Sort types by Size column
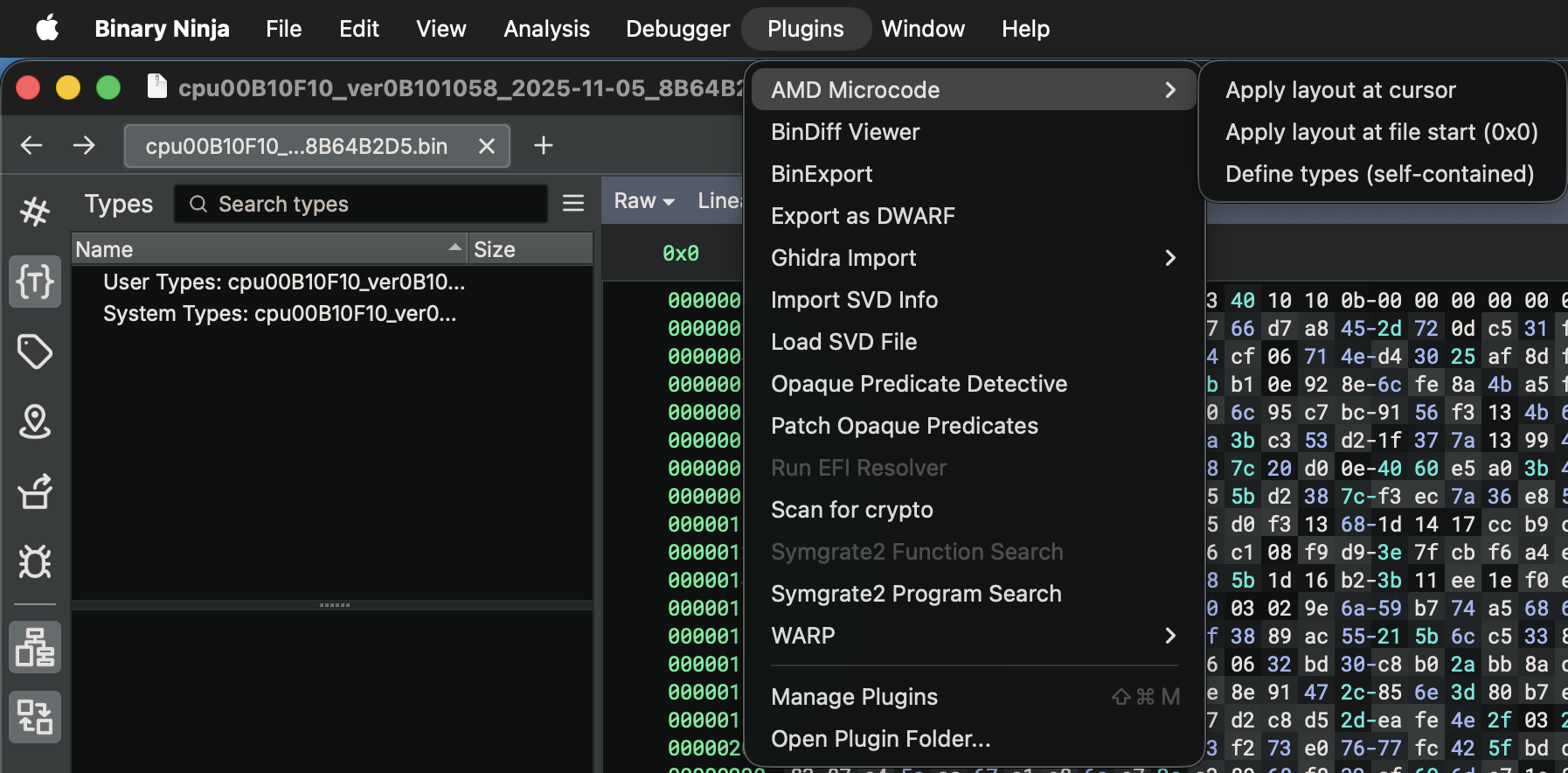The width and height of the screenshot is (1568, 773). 531,249
